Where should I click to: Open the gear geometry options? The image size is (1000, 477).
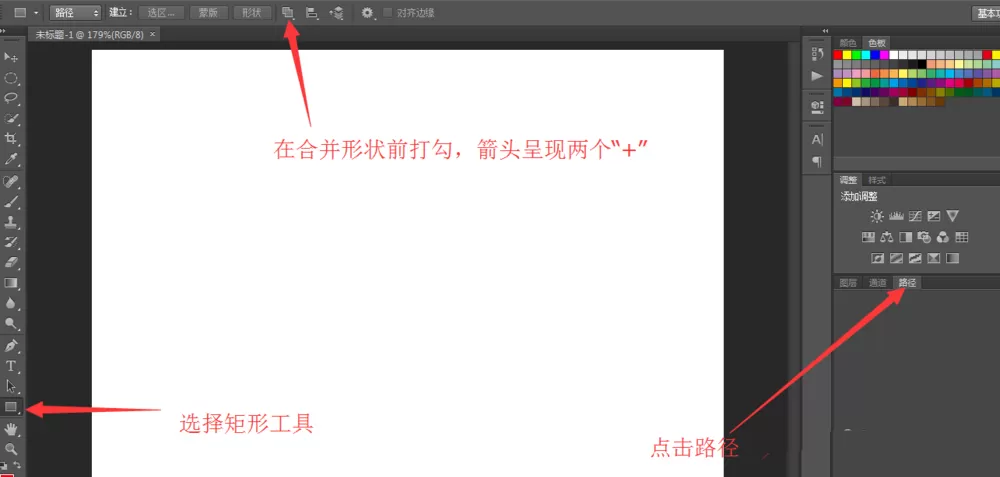point(368,12)
